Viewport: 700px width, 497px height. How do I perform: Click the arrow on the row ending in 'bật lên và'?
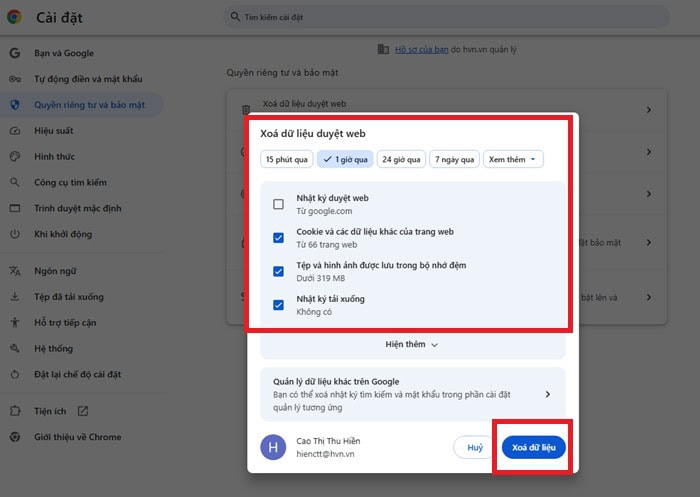pyautogui.click(x=649, y=297)
